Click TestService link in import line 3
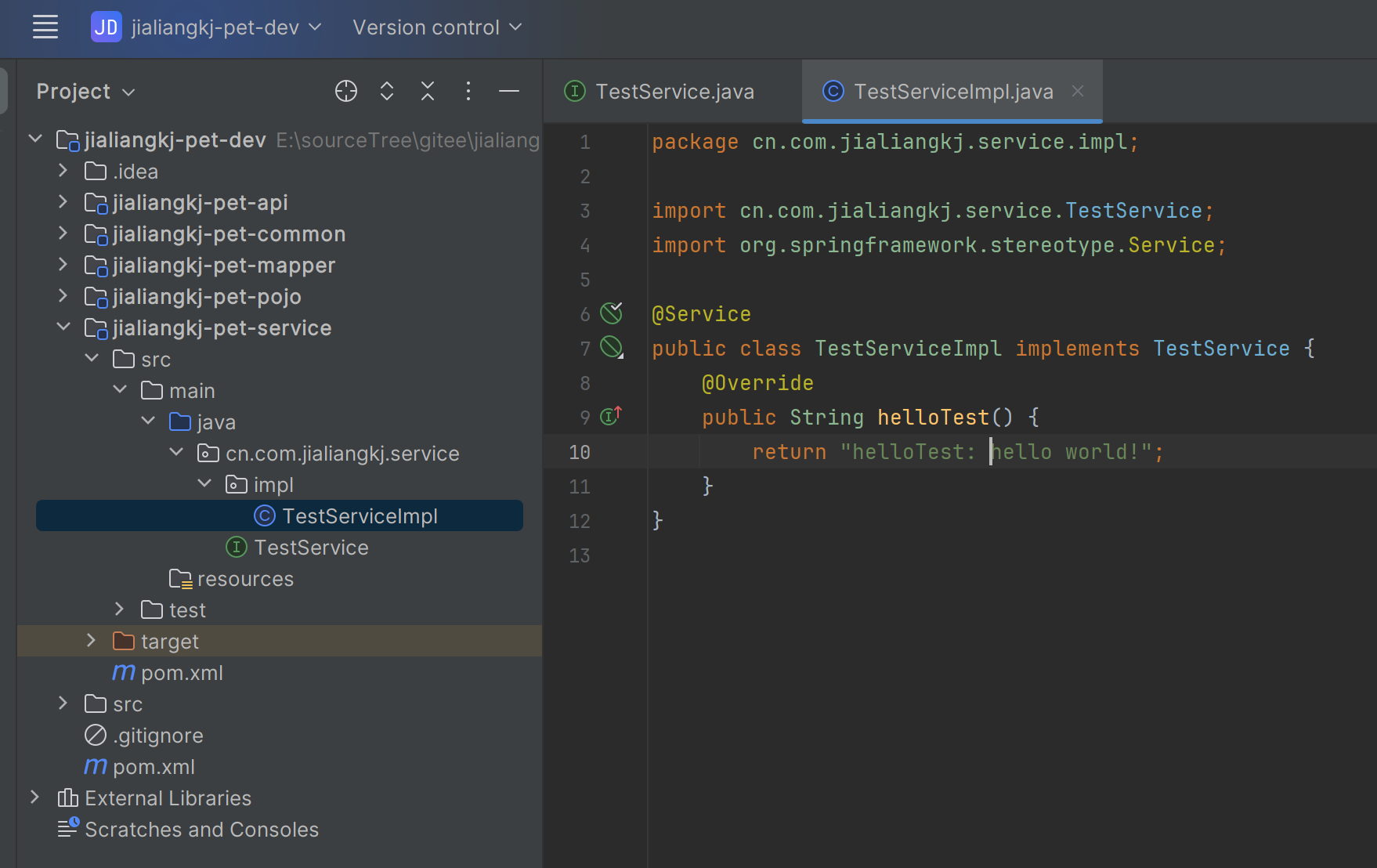The width and height of the screenshot is (1377, 868). click(x=1133, y=211)
